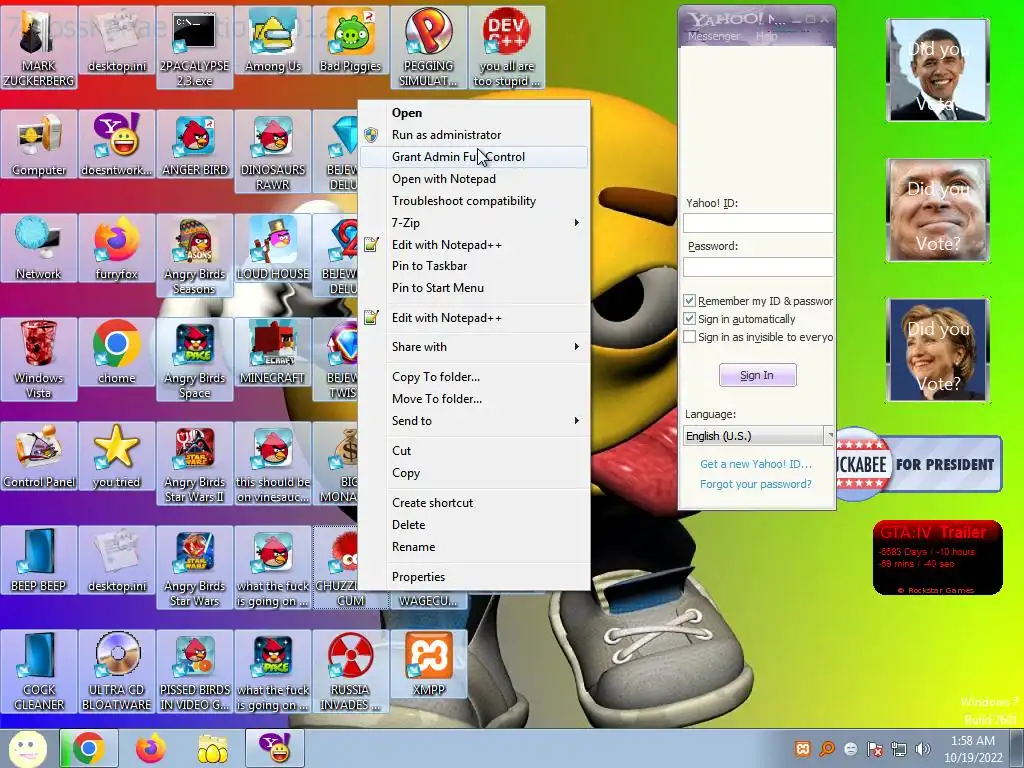Select the COCK CLEANER desktop icon
This screenshot has width=1024, height=768.
[39, 671]
